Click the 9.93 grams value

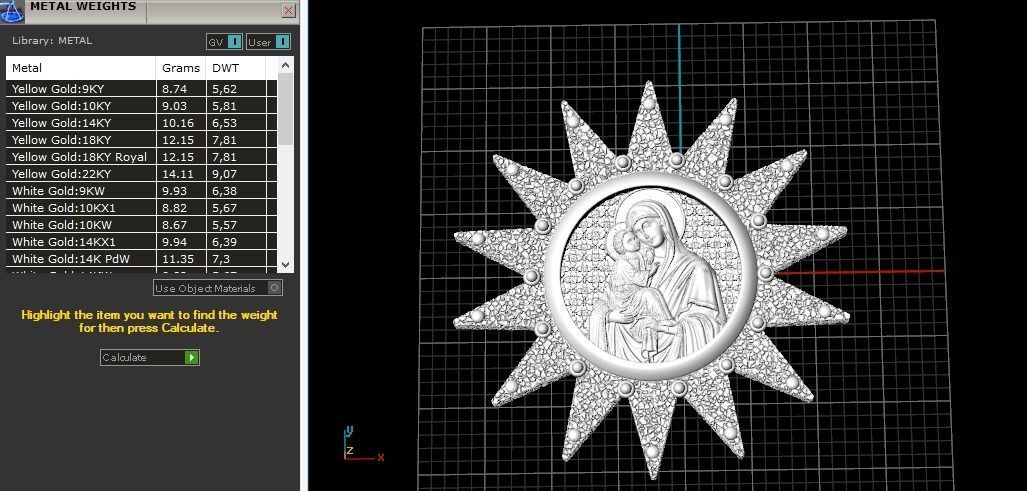[174, 191]
